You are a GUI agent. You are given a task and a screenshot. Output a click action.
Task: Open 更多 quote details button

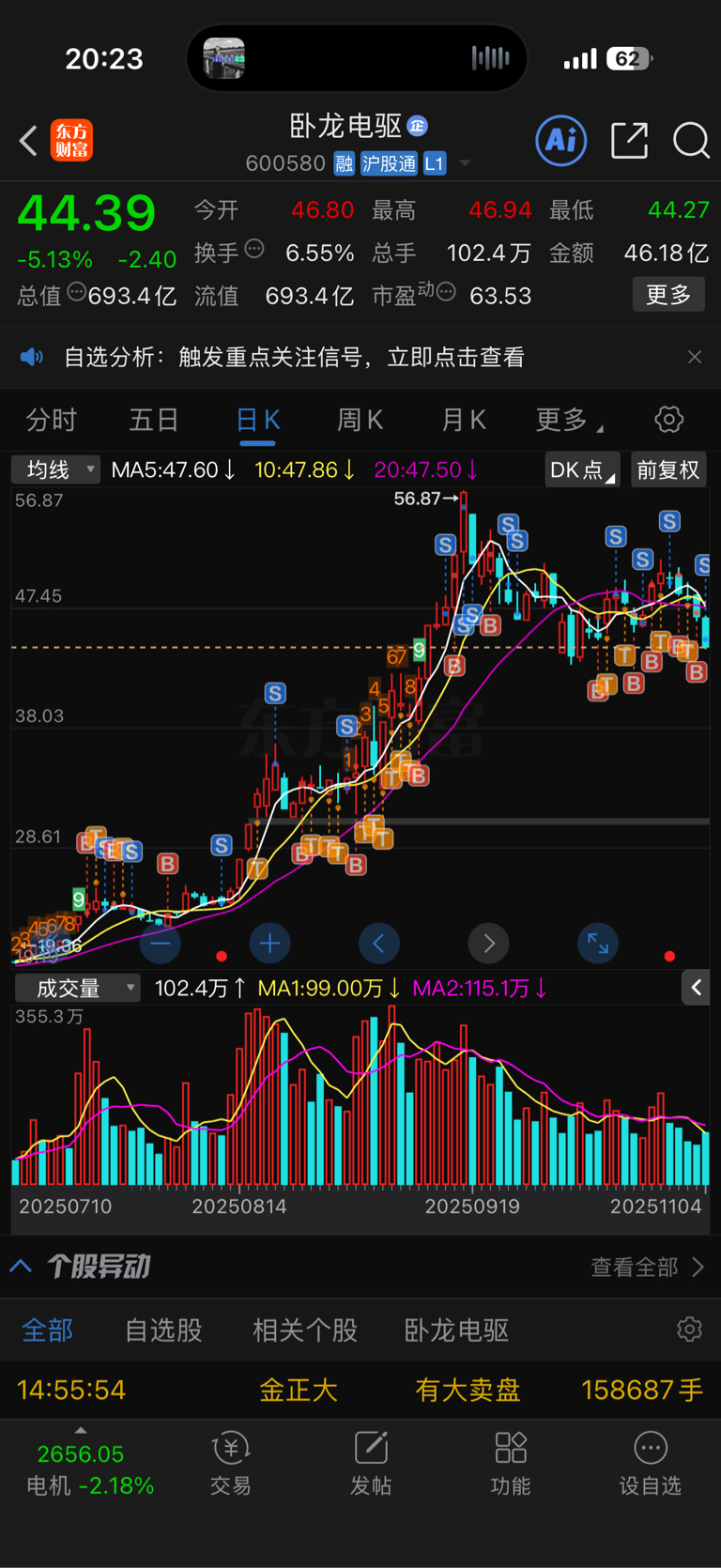668,295
